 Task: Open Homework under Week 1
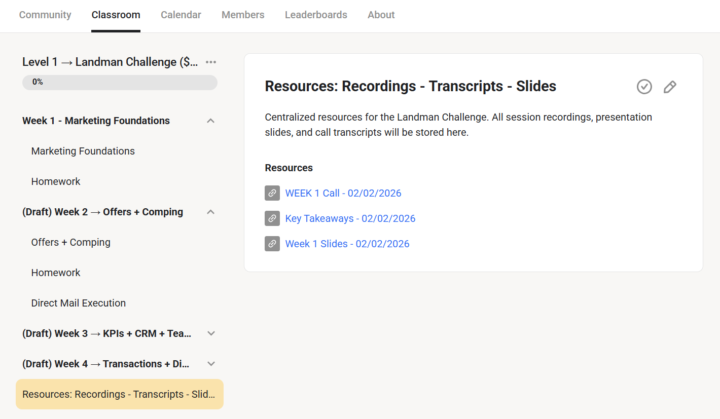pos(56,181)
